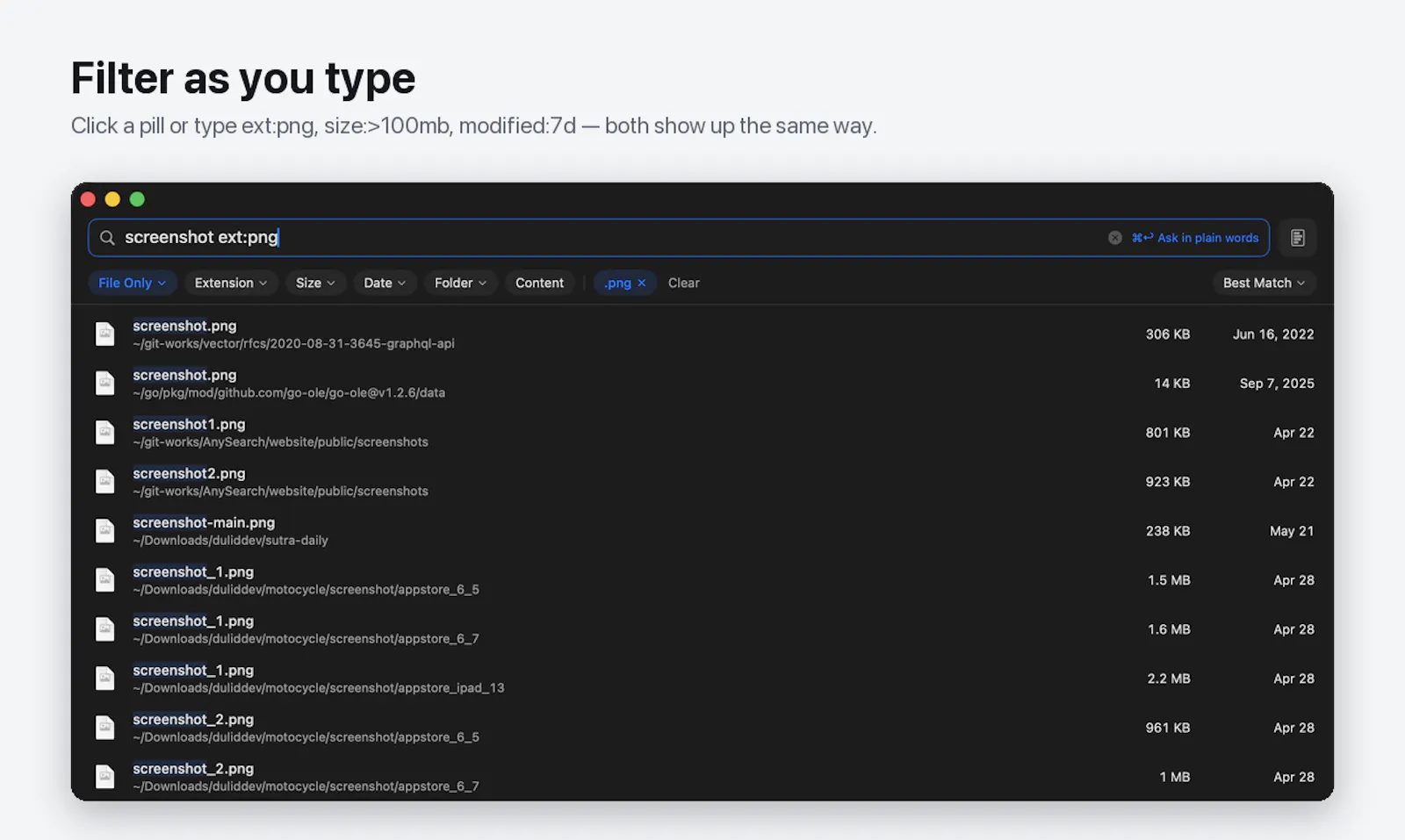Click the May 21 date
Viewport: 1405px width, 840px height.
(1292, 531)
